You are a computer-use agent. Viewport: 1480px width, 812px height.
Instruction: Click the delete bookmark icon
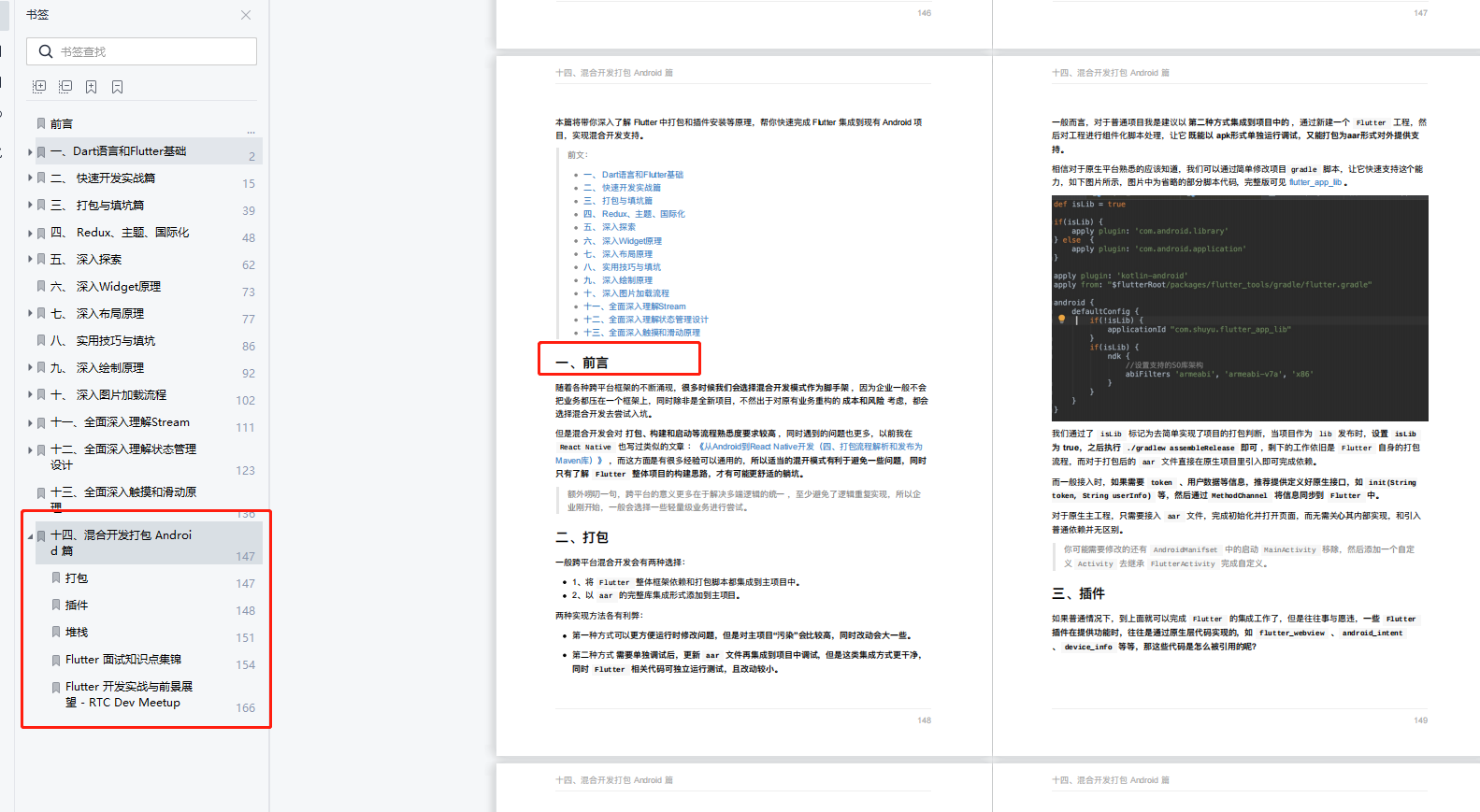118,87
